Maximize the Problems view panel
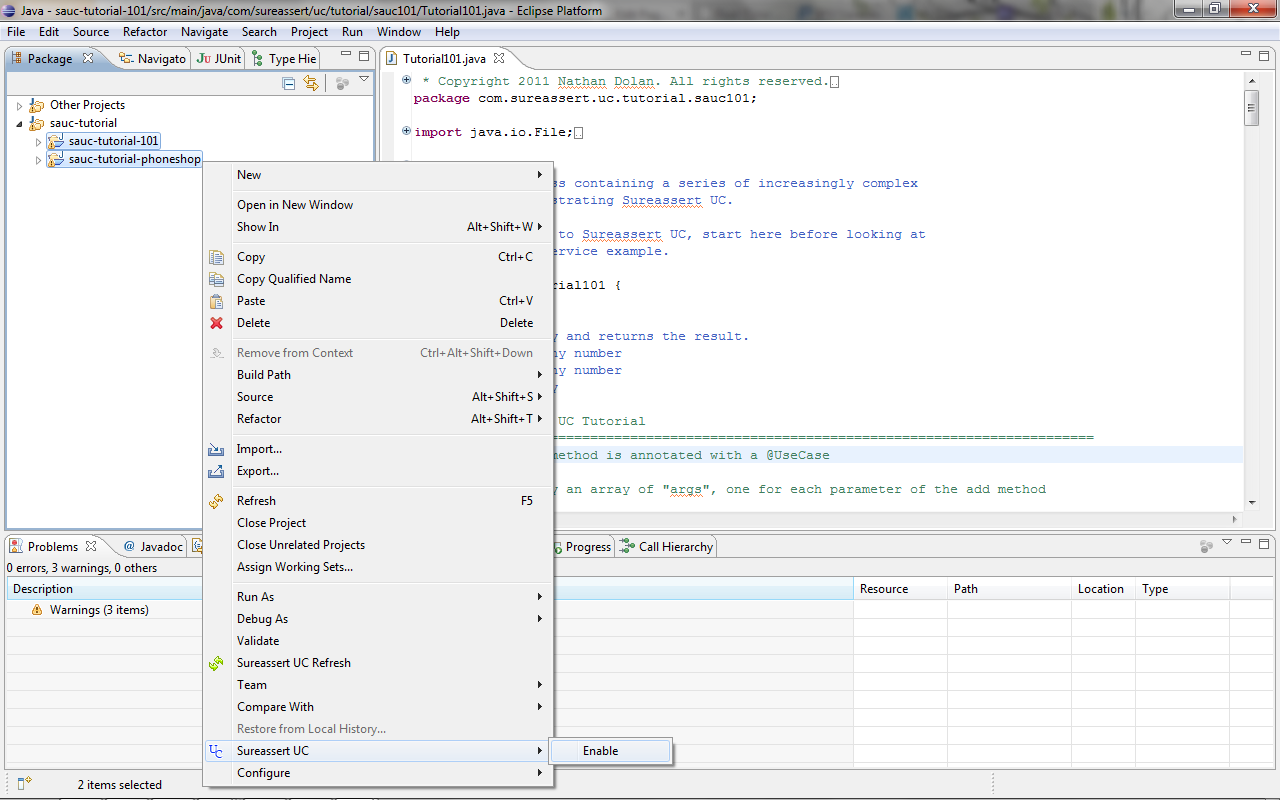 [x=1264, y=545]
